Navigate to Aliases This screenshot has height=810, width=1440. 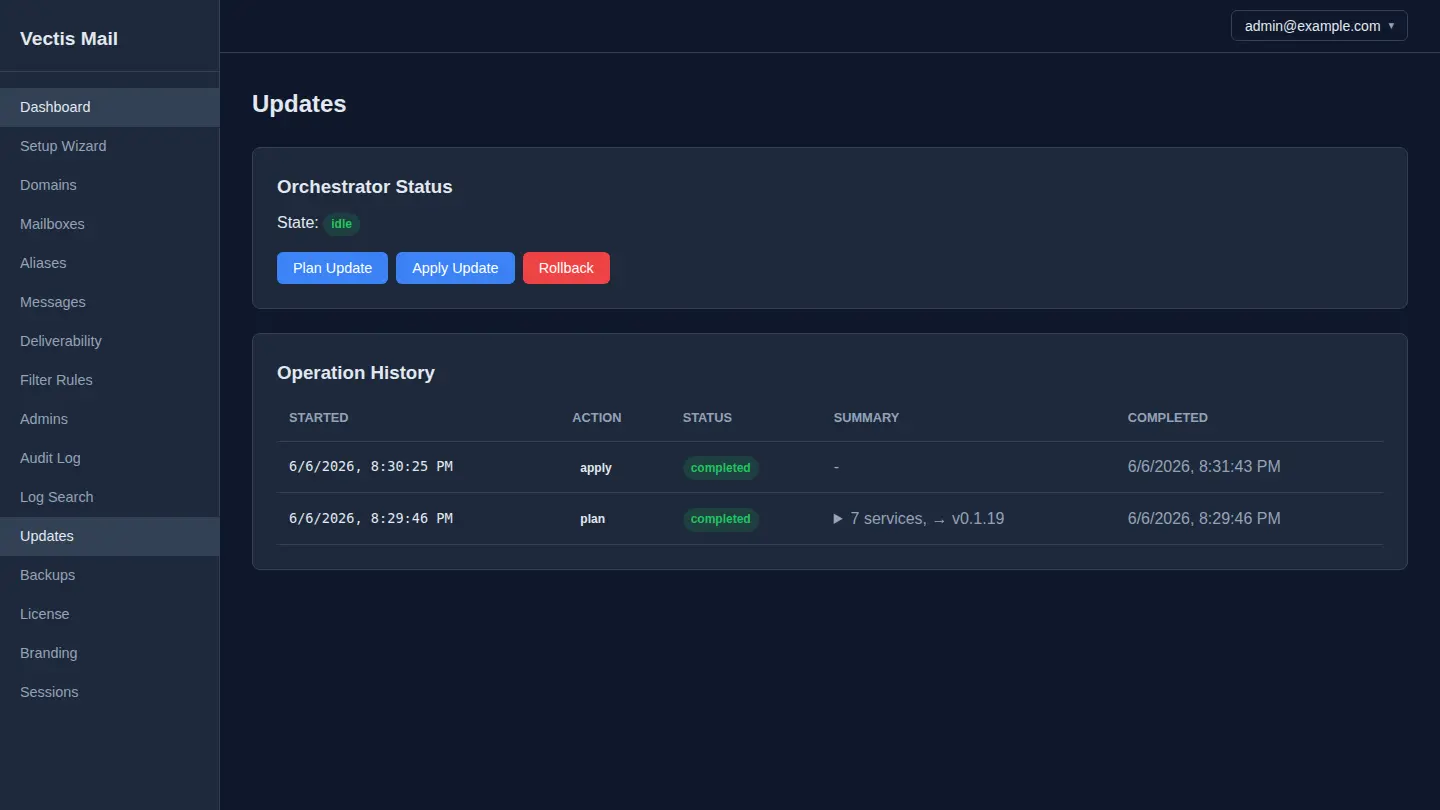pos(109,263)
